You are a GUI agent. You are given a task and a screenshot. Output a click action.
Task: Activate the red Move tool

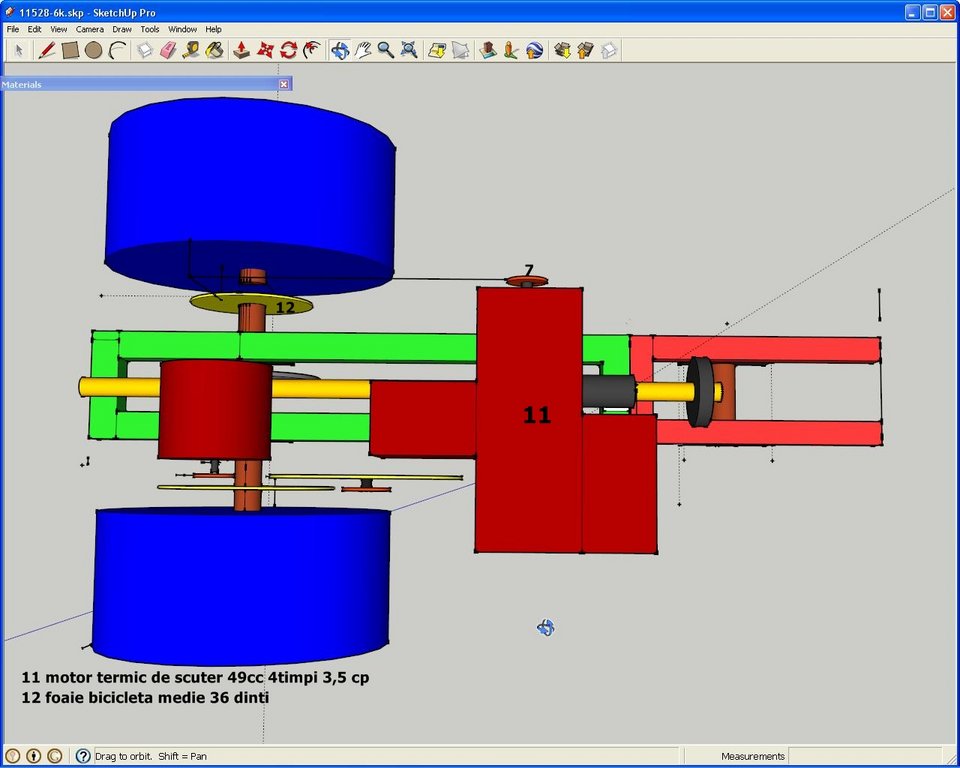pyautogui.click(x=265, y=50)
